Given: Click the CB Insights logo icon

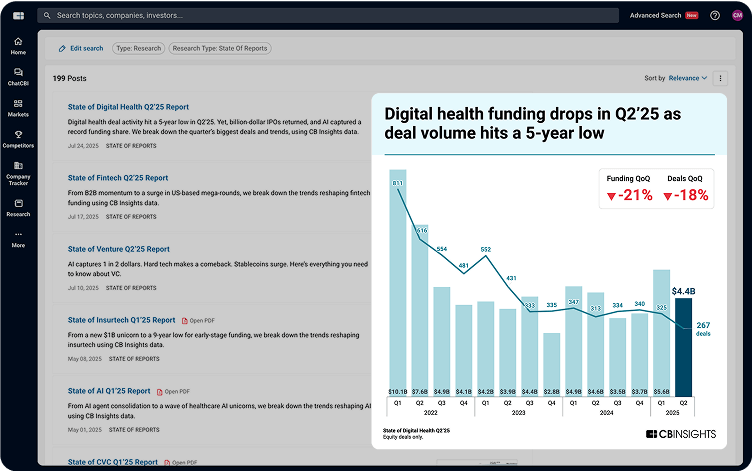Looking at the screenshot, I should [x=18, y=16].
